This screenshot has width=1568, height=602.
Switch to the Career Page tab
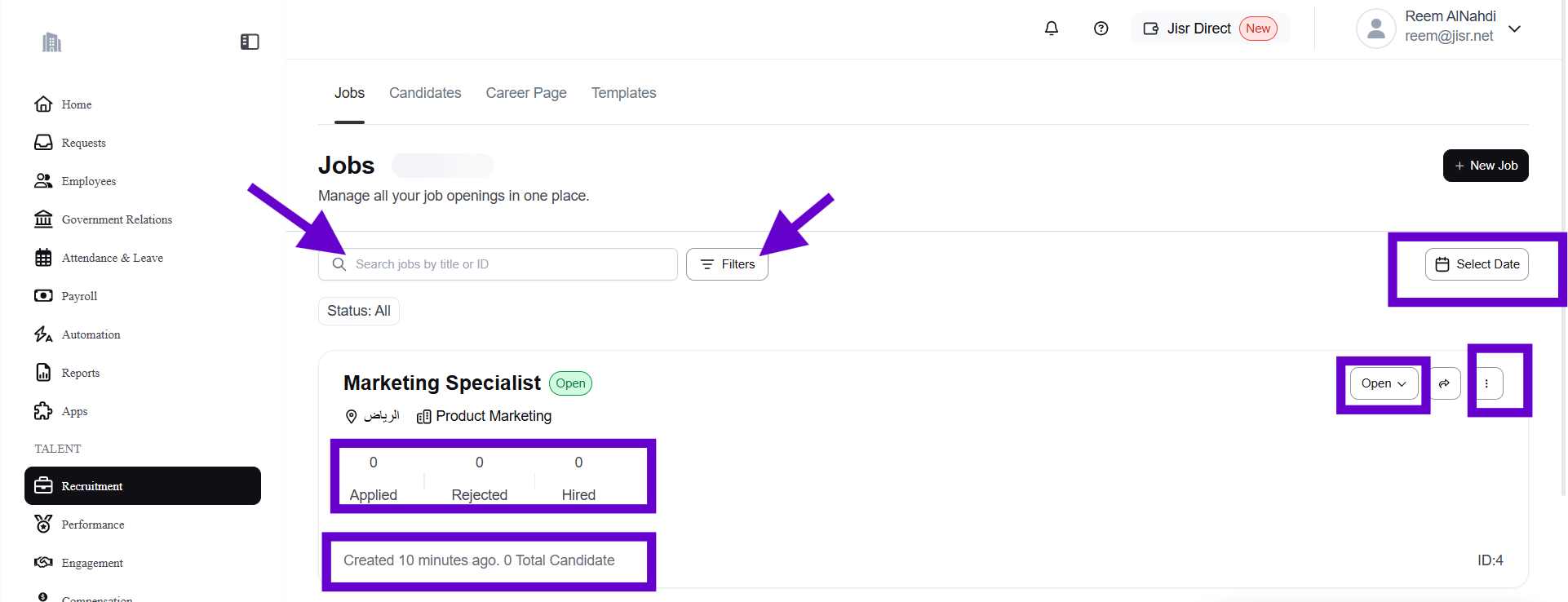[526, 93]
